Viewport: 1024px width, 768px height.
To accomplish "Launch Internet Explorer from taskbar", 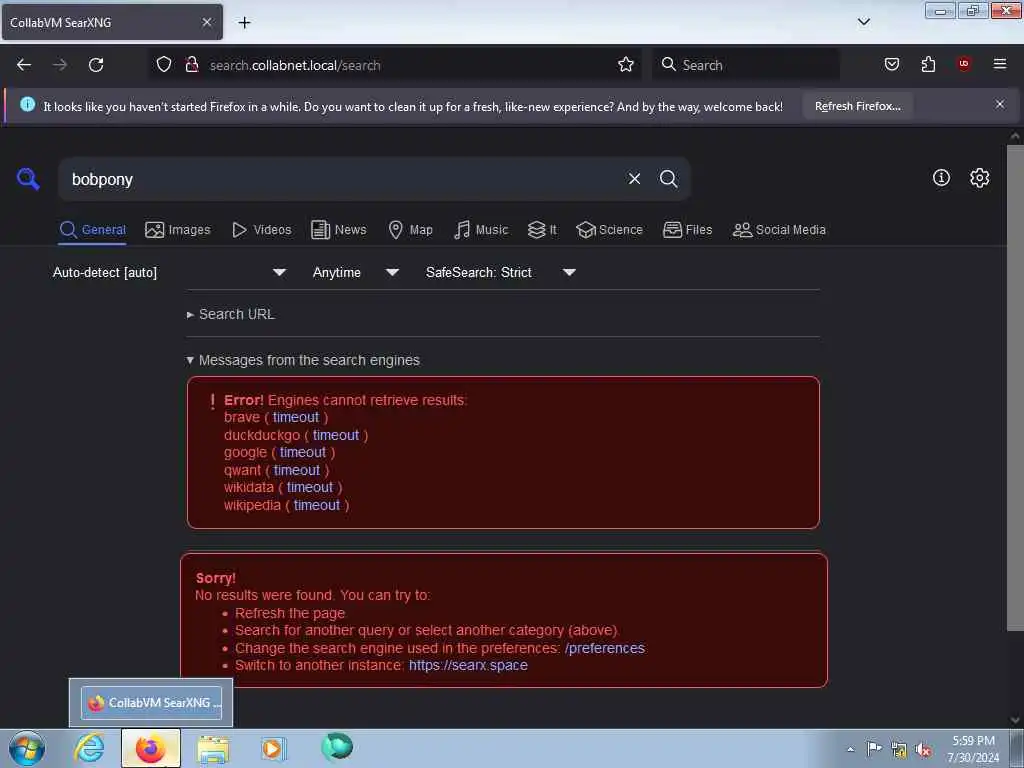I will click(89, 748).
